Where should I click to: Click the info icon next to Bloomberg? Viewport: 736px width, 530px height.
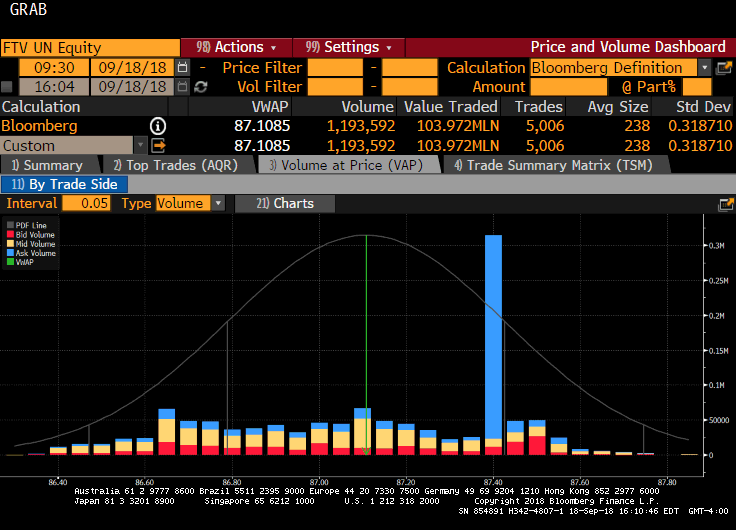[x=158, y=126]
